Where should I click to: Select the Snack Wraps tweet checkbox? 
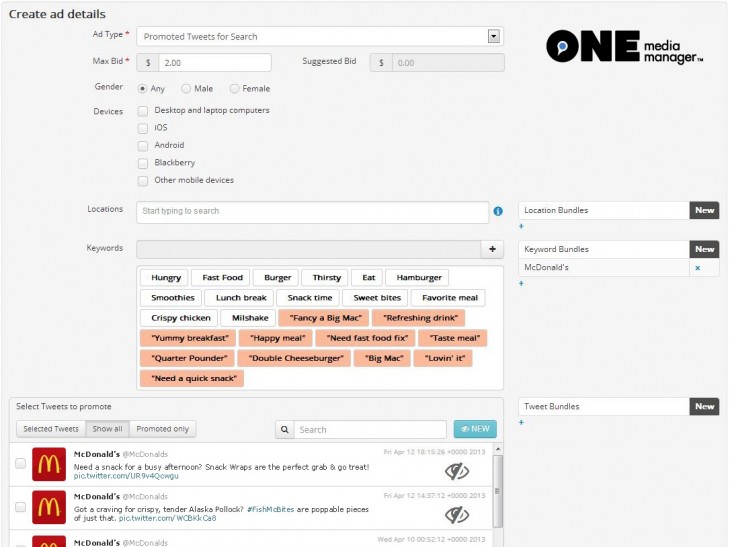coord(20,463)
